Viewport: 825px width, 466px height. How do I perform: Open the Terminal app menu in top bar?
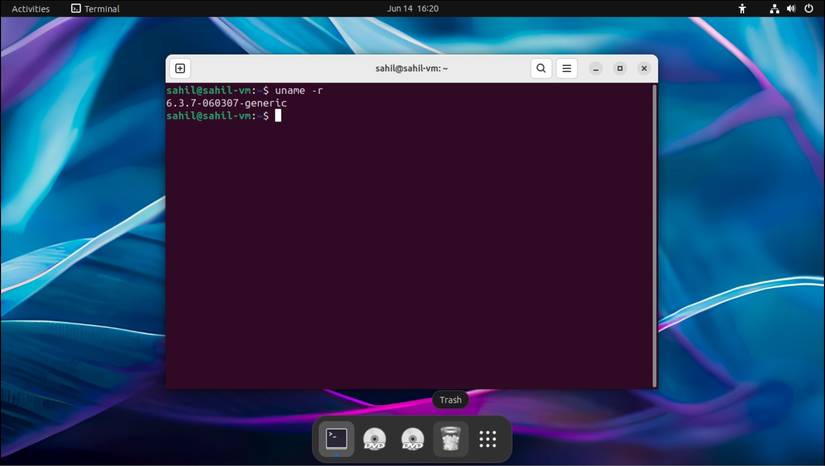tap(95, 9)
